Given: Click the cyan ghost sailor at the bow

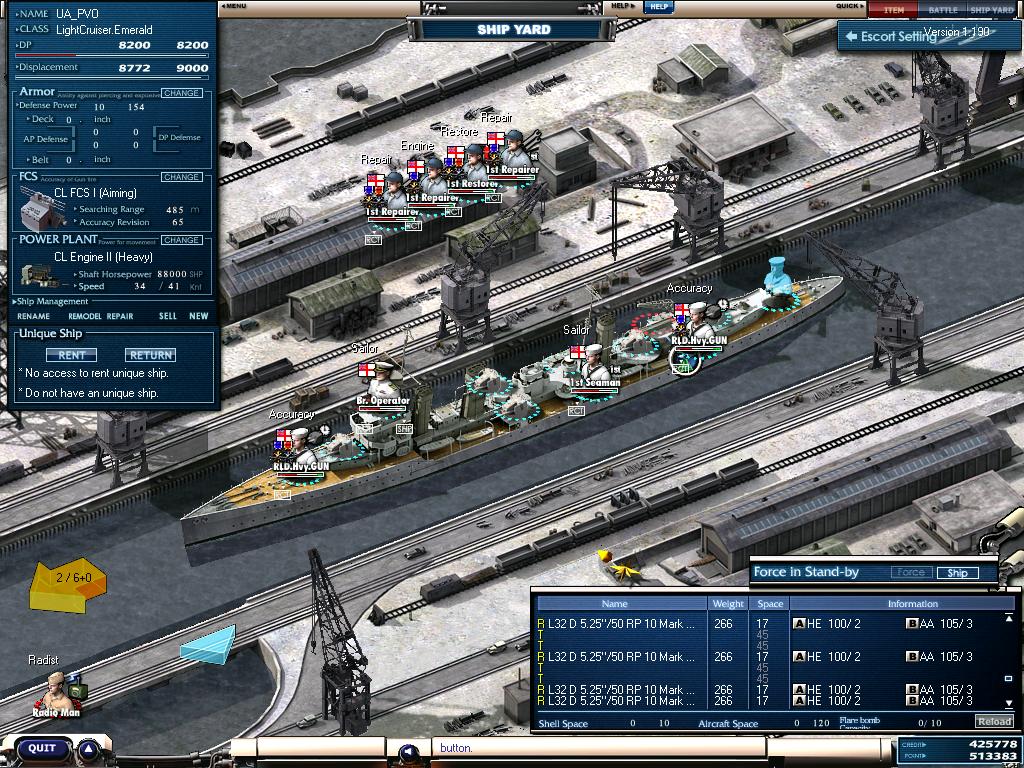Looking at the screenshot, I should pos(777,279).
